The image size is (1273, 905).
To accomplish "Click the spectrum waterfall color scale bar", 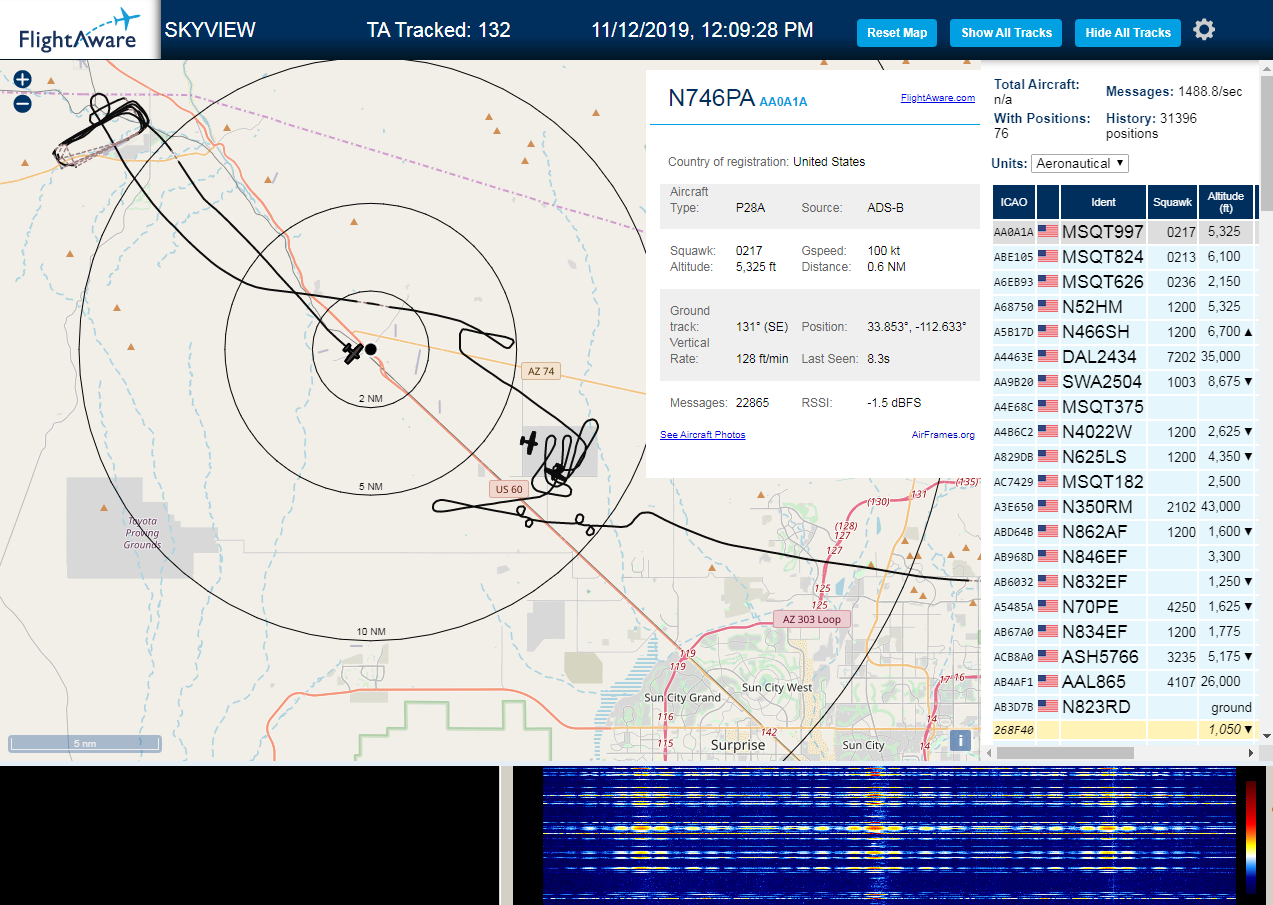I will click(1250, 836).
